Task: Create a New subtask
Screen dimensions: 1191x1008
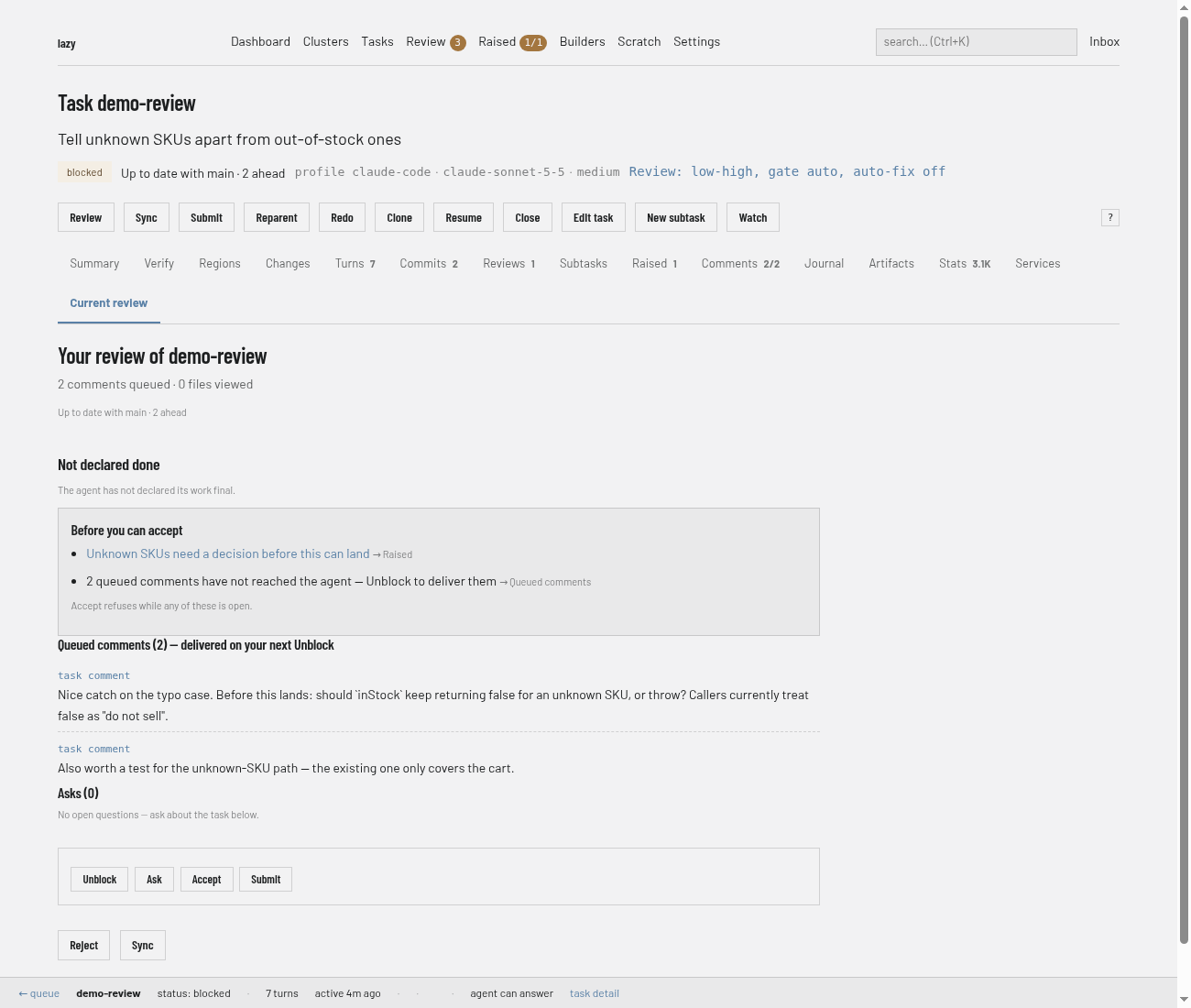Action: pyautogui.click(x=676, y=218)
